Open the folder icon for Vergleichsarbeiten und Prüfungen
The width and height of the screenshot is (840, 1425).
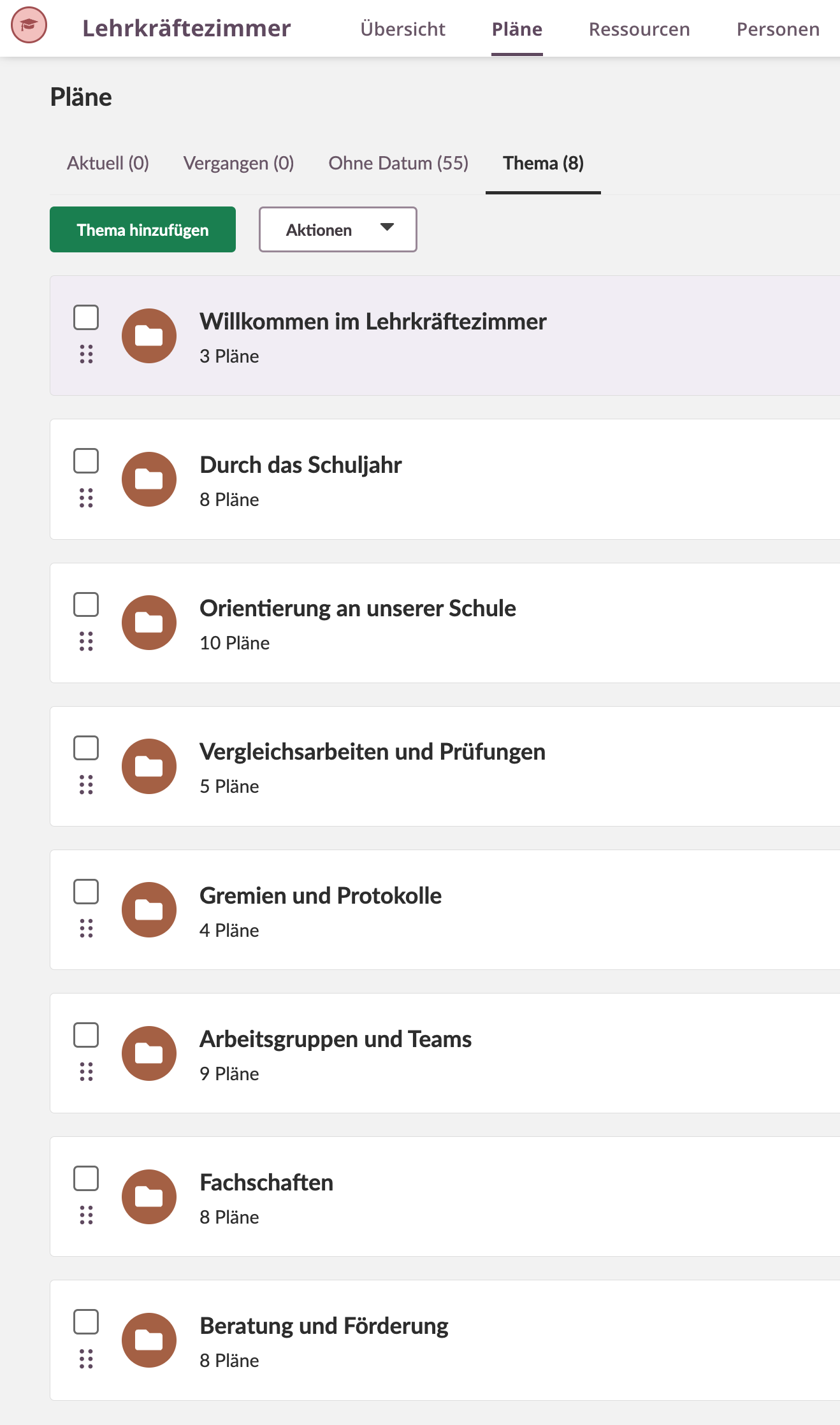pyautogui.click(x=149, y=766)
